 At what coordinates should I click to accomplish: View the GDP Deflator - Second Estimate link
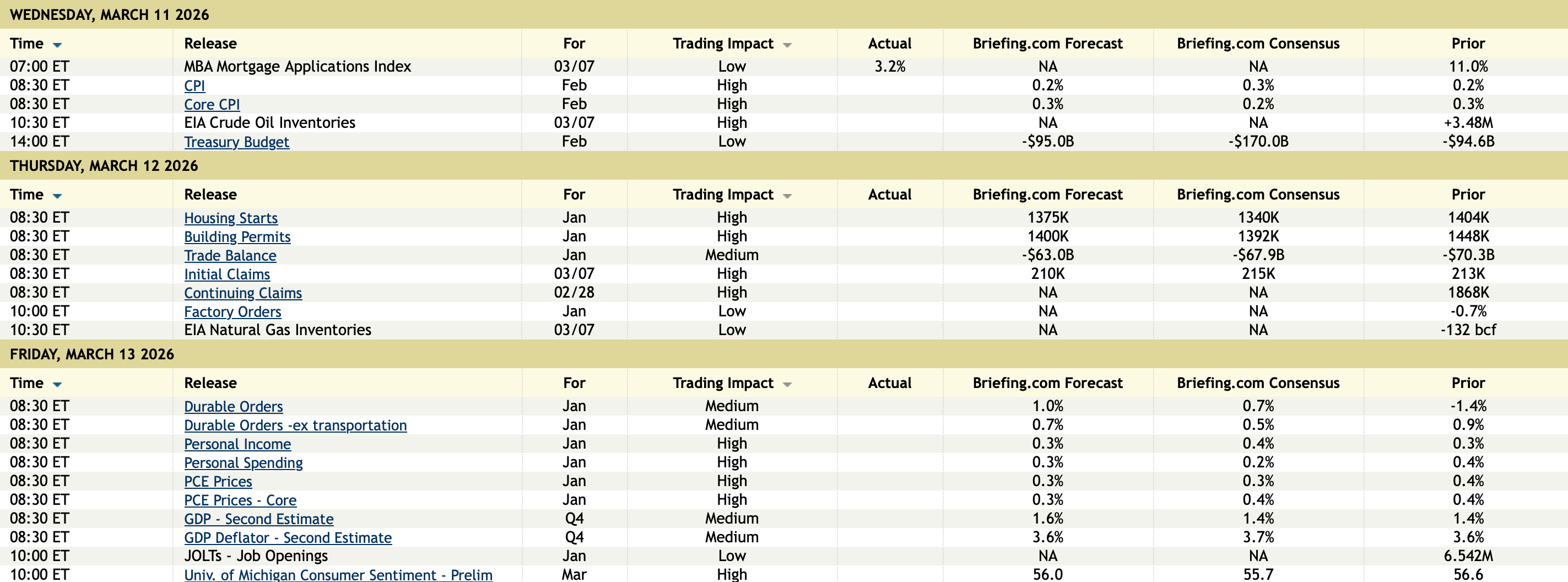pos(288,538)
